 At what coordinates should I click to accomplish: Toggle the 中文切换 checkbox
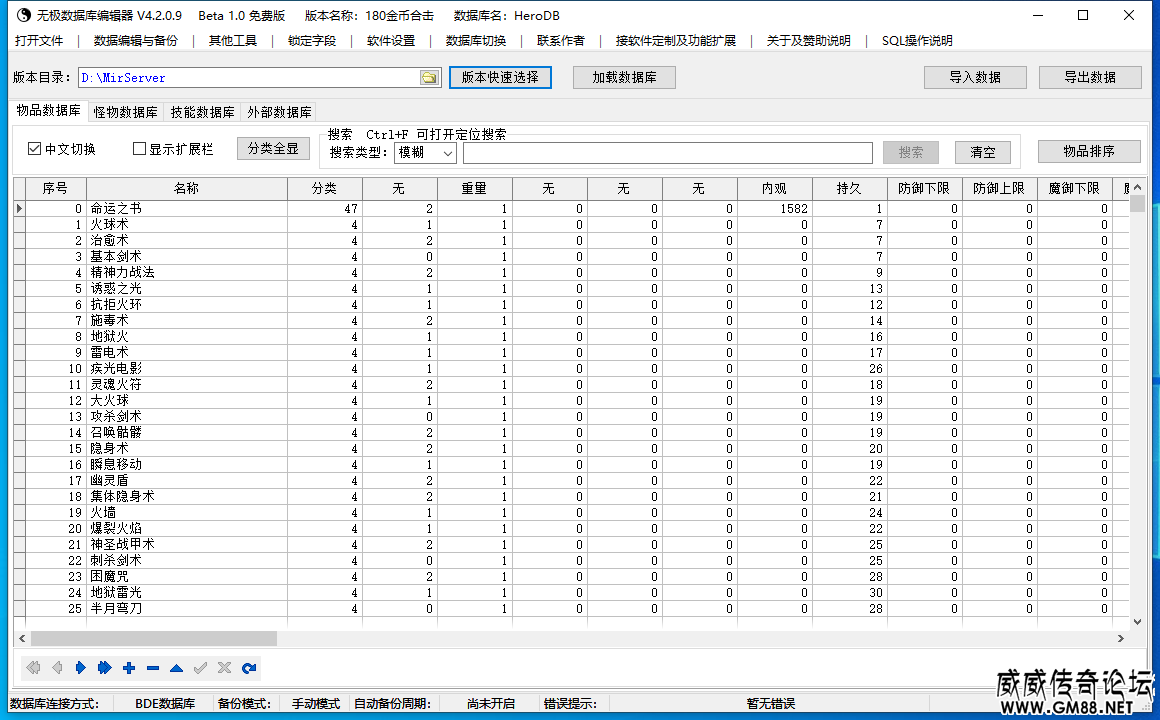[34, 149]
